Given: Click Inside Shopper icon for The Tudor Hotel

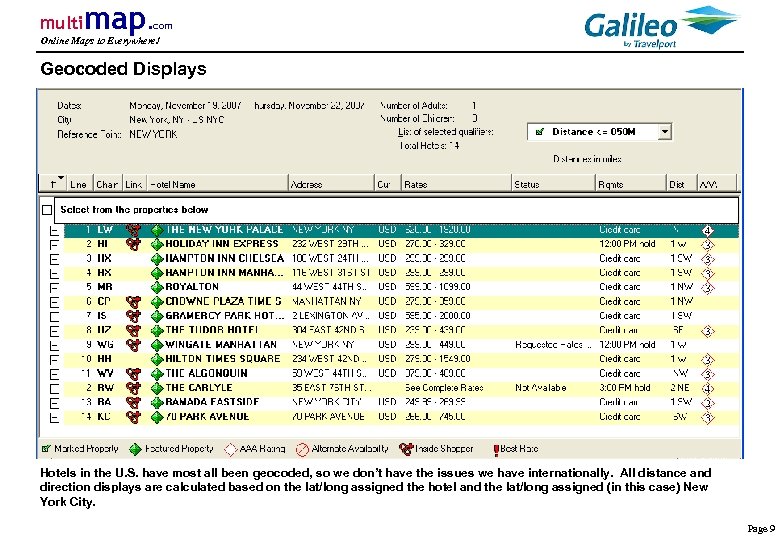Looking at the screenshot, I should tap(133, 331).
